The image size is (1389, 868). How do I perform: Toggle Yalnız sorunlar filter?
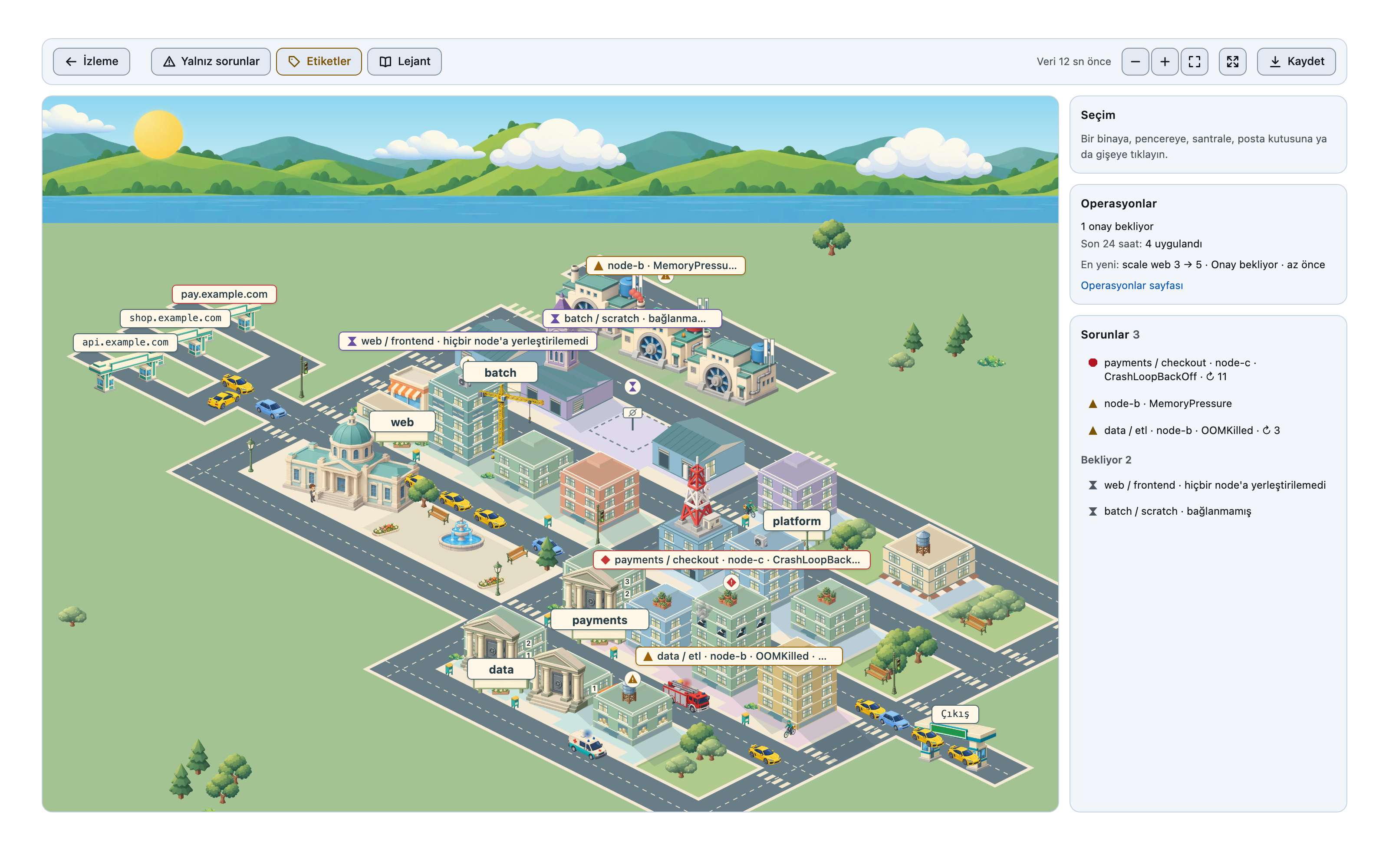pyautogui.click(x=211, y=62)
